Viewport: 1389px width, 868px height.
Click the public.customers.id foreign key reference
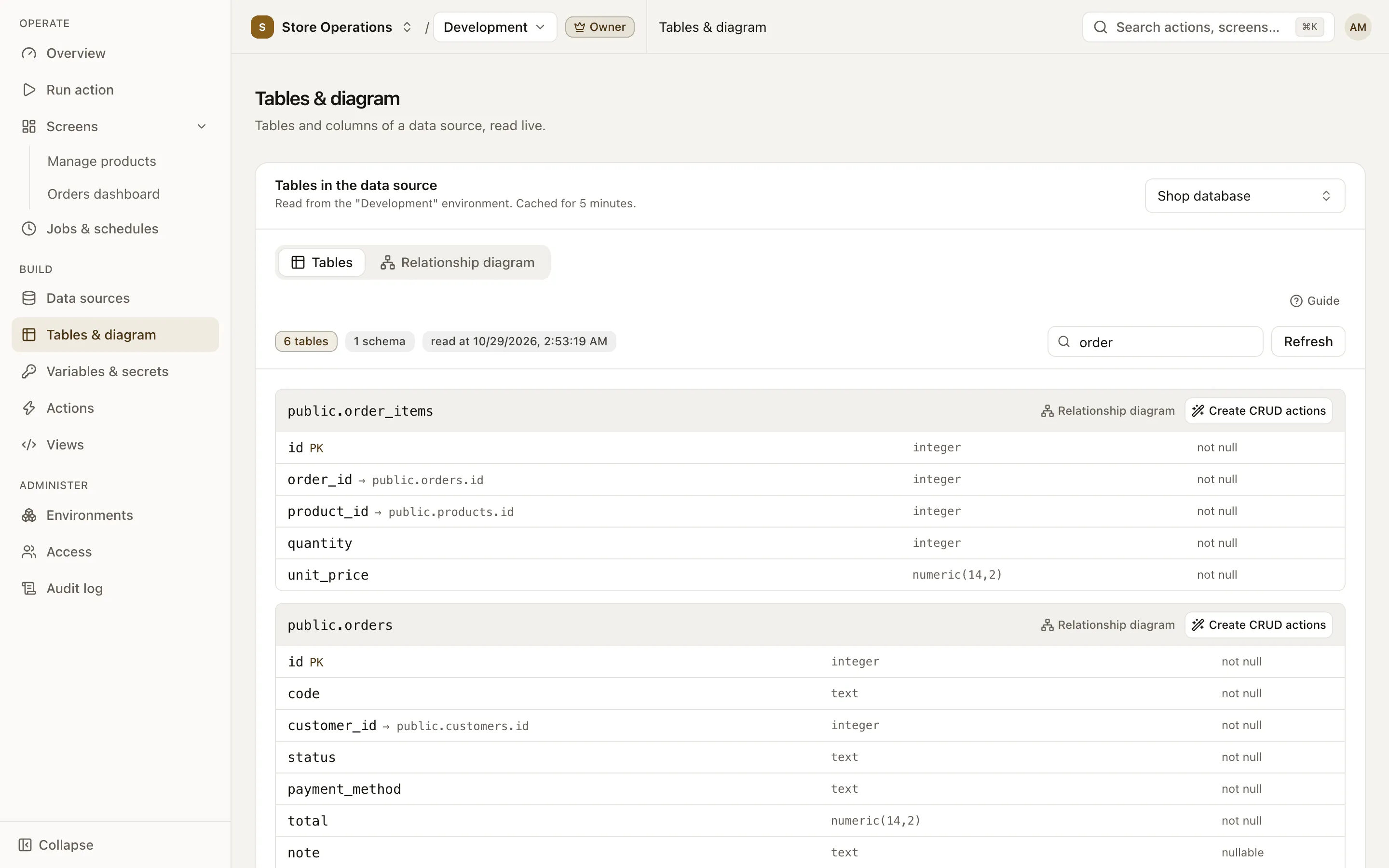(463, 726)
